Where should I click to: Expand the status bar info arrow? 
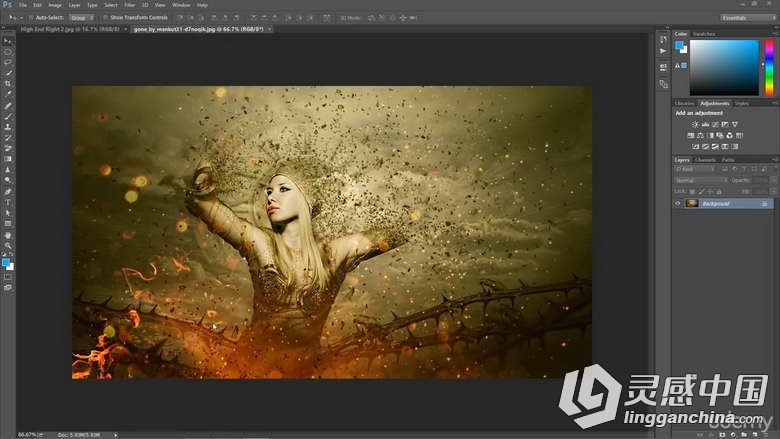click(x=115, y=435)
